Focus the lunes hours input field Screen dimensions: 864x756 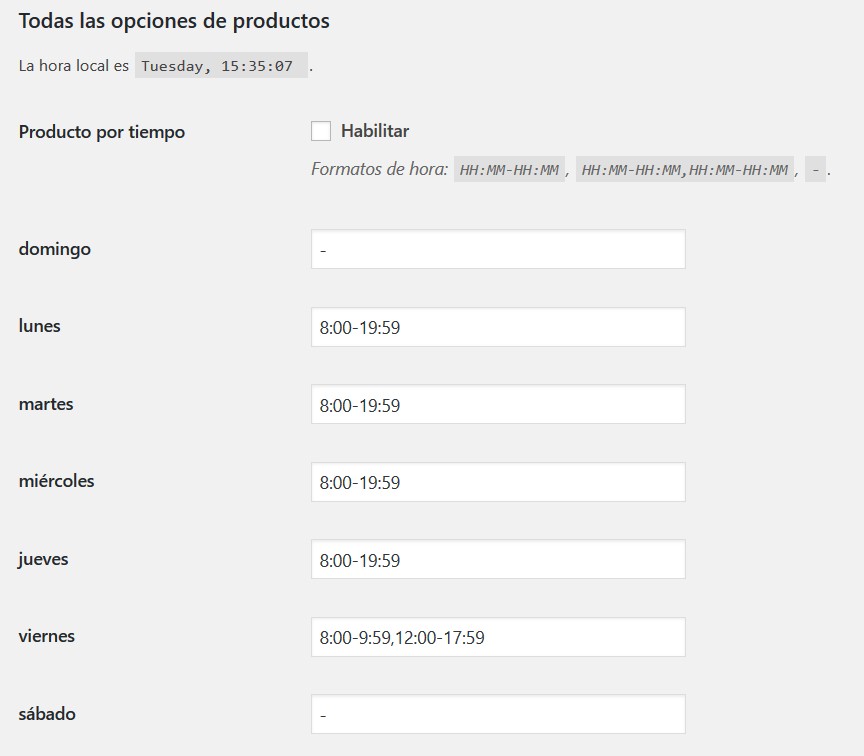(498, 327)
